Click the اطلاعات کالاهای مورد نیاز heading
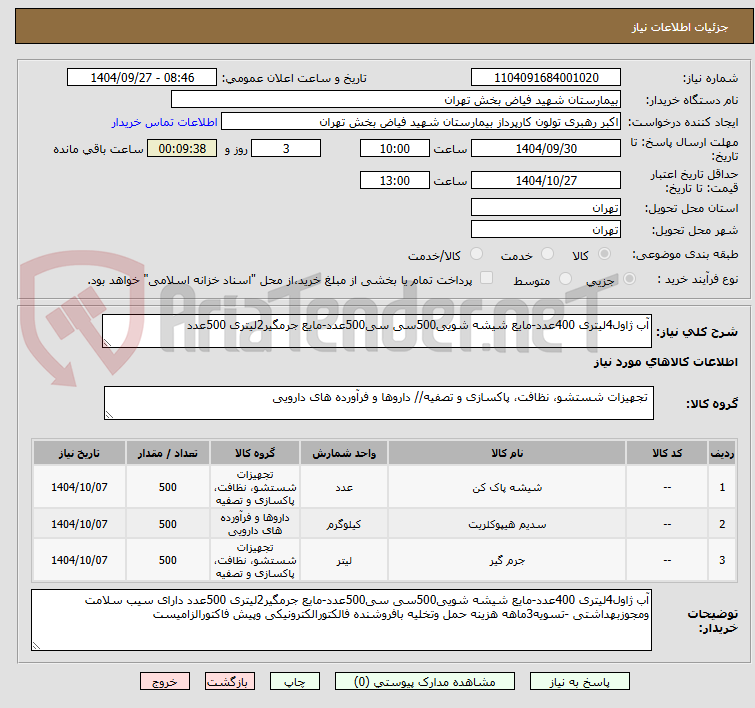 coord(665,362)
